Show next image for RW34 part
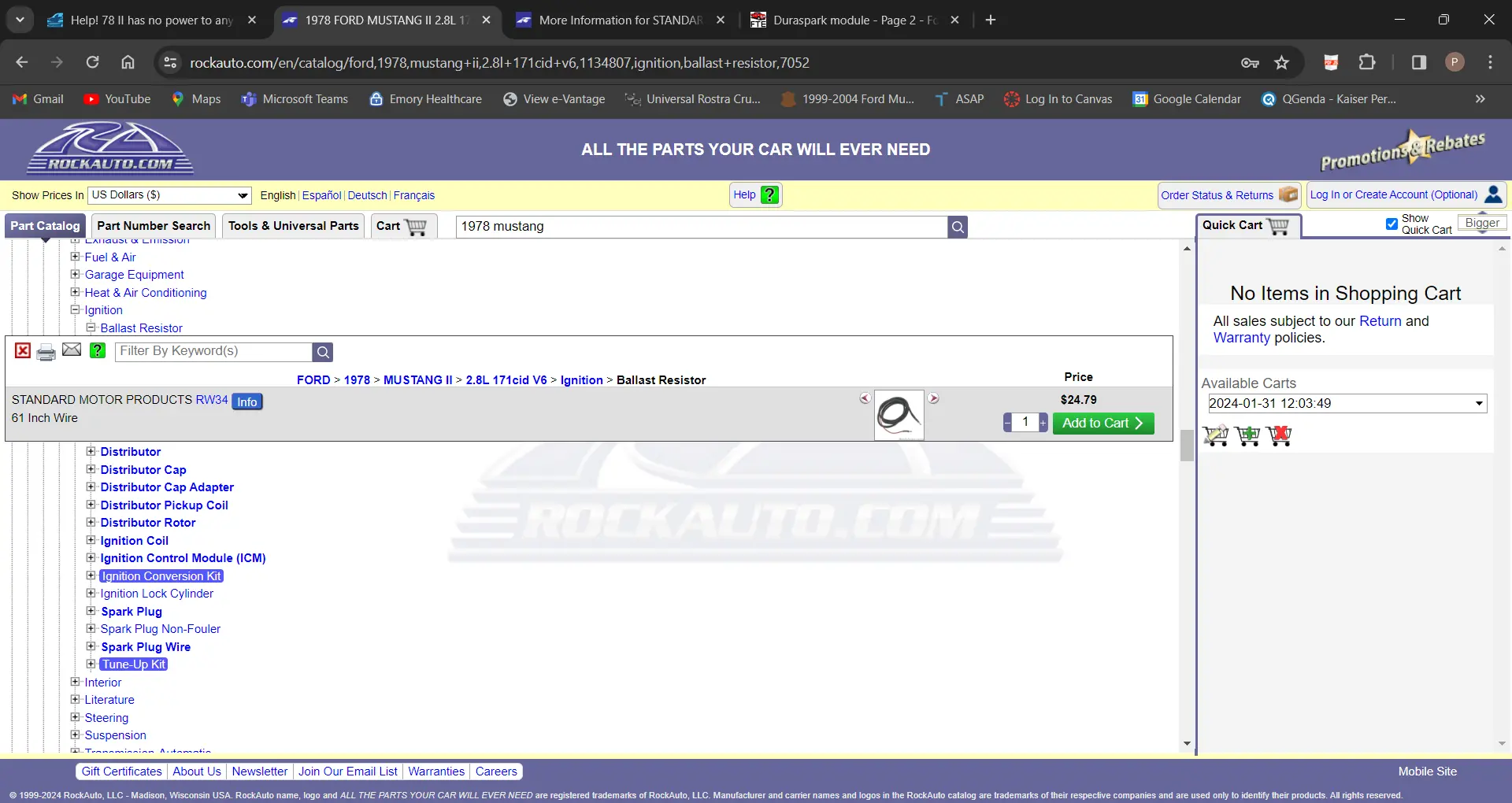Image resolution: width=1512 pixels, height=803 pixels. [x=933, y=398]
